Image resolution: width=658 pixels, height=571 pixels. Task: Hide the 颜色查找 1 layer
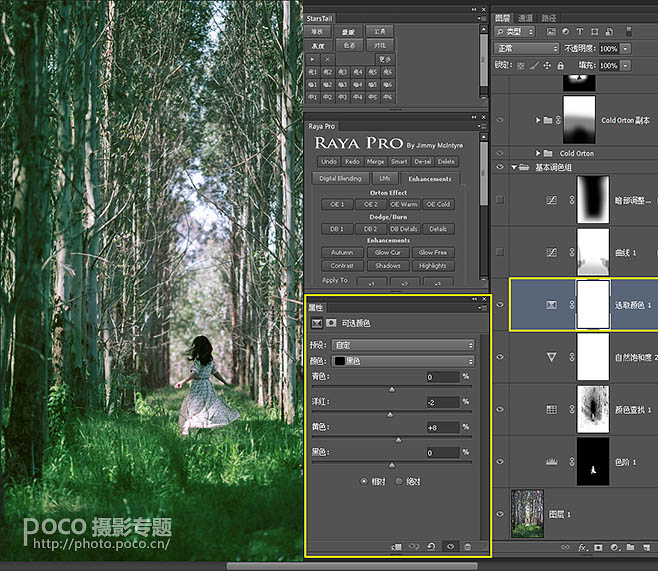tap(500, 409)
